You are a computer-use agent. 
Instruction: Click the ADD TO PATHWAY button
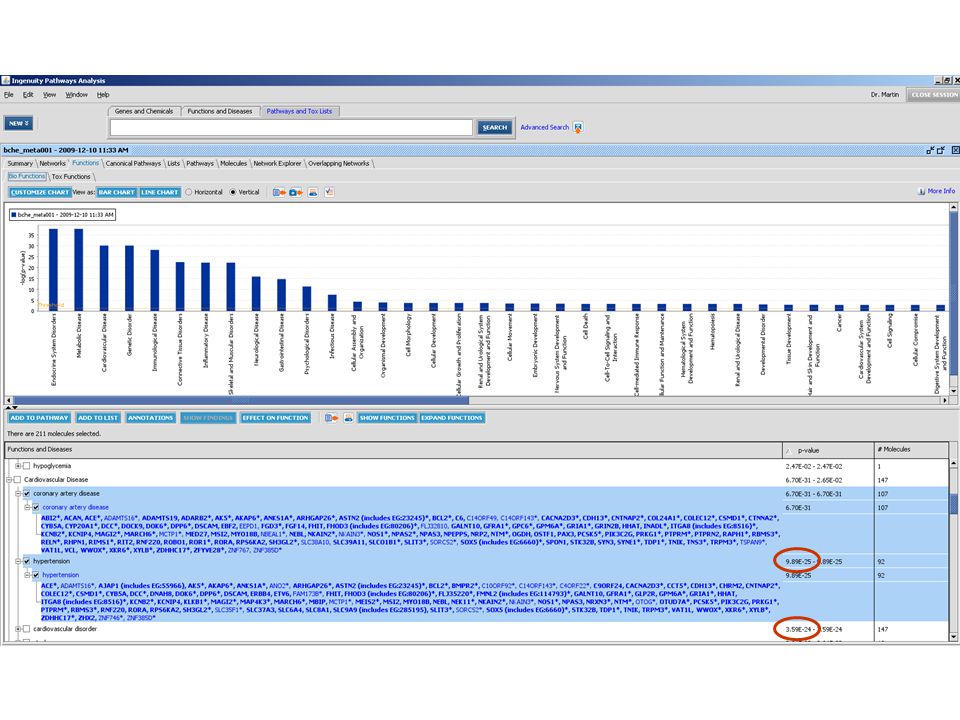coord(39,418)
